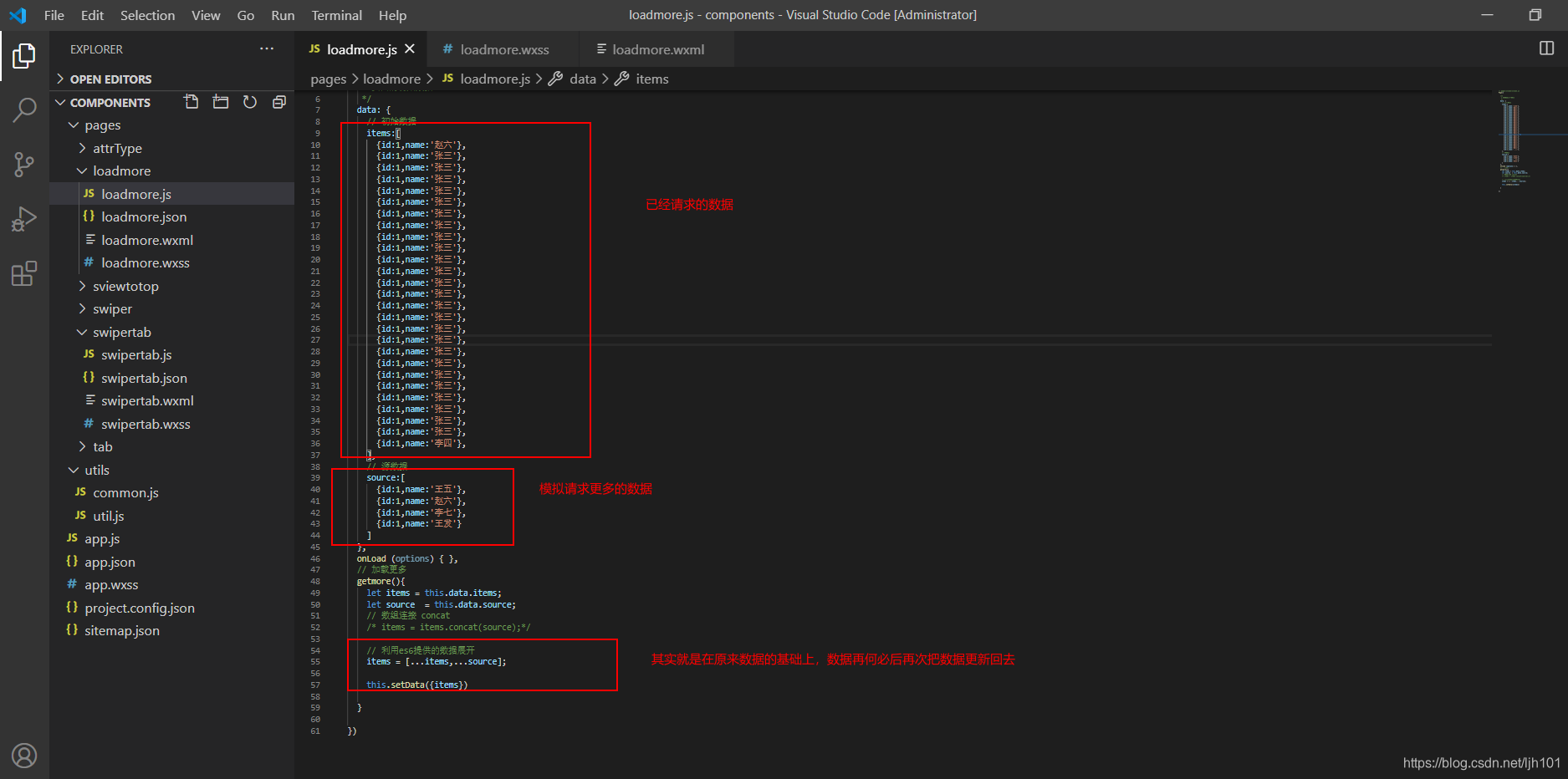This screenshot has height=779, width=1568.
Task: Collapse the utils folder
Action: coord(171,470)
